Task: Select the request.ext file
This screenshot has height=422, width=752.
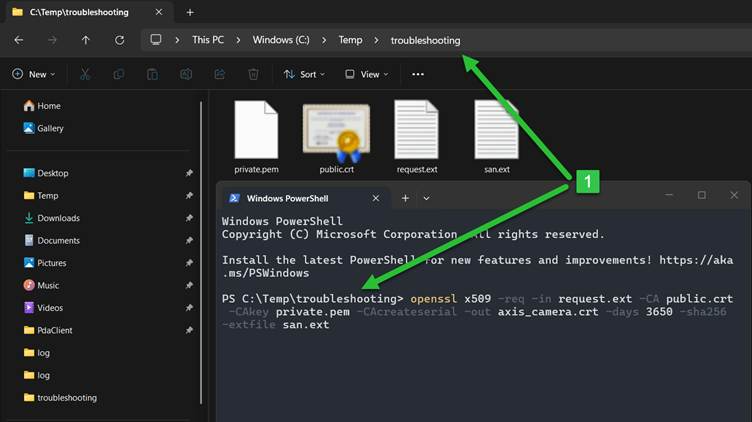Action: (x=416, y=137)
